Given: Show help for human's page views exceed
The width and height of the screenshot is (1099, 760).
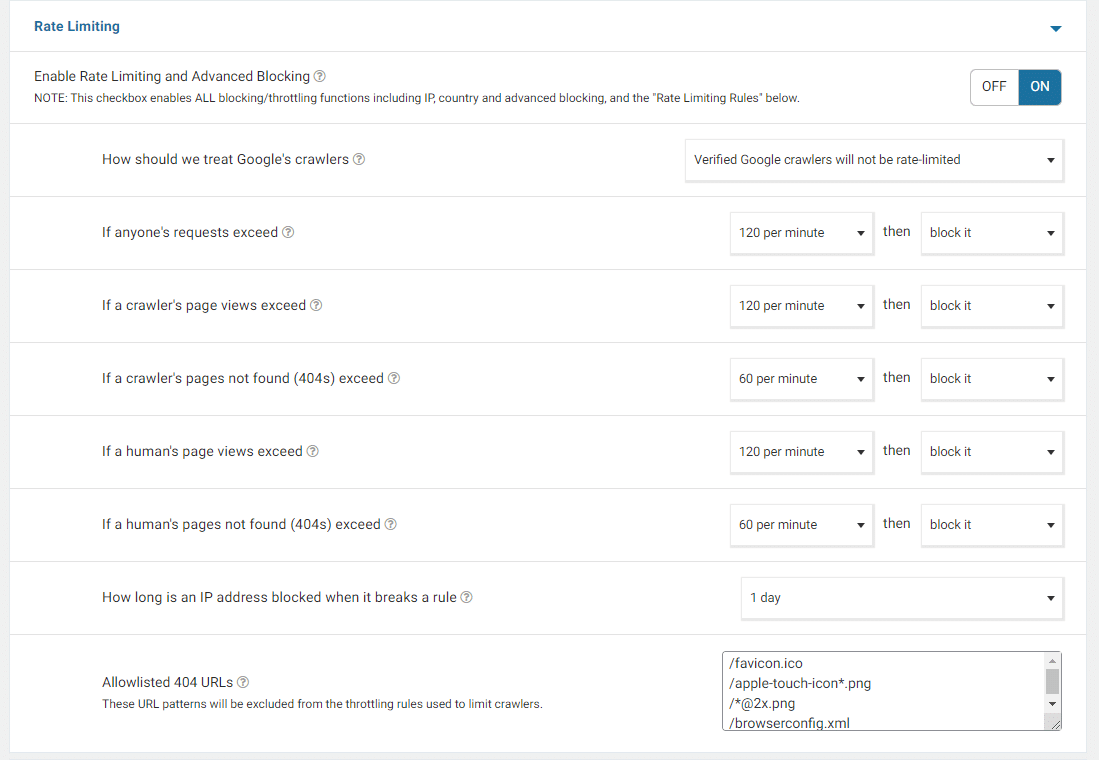Looking at the screenshot, I should [x=313, y=451].
